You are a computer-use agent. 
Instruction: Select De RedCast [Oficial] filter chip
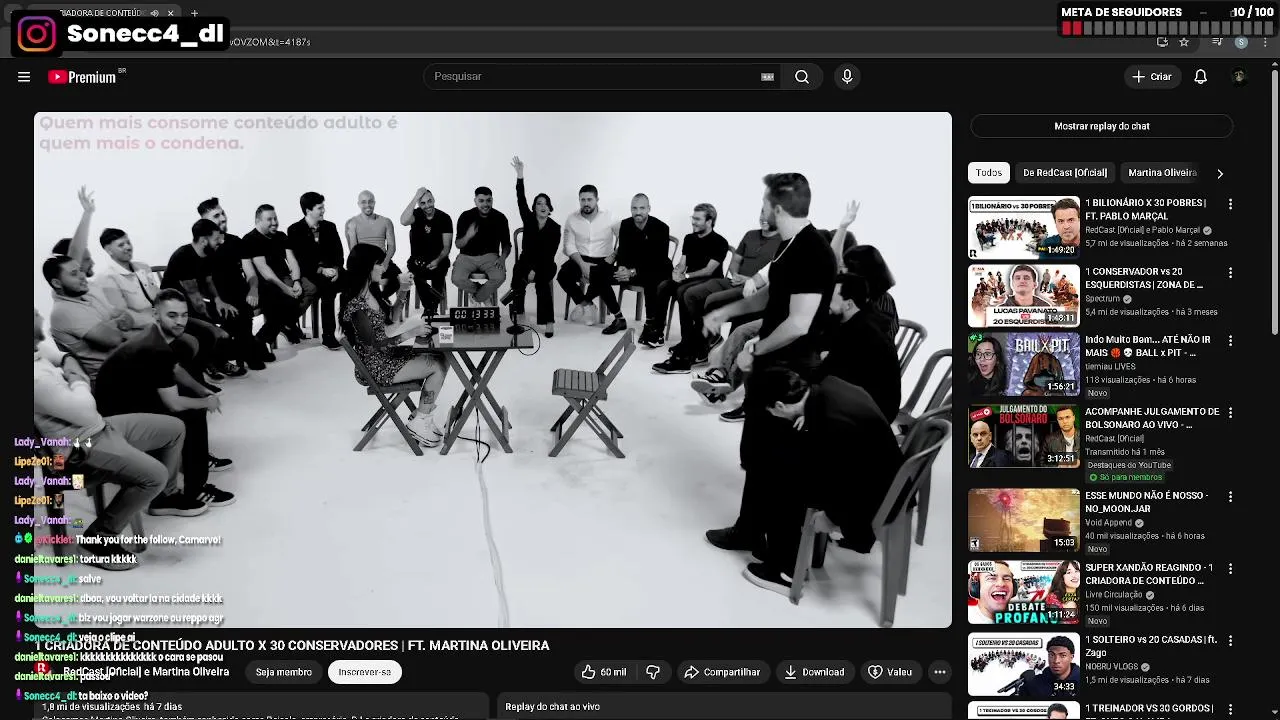tap(1065, 173)
